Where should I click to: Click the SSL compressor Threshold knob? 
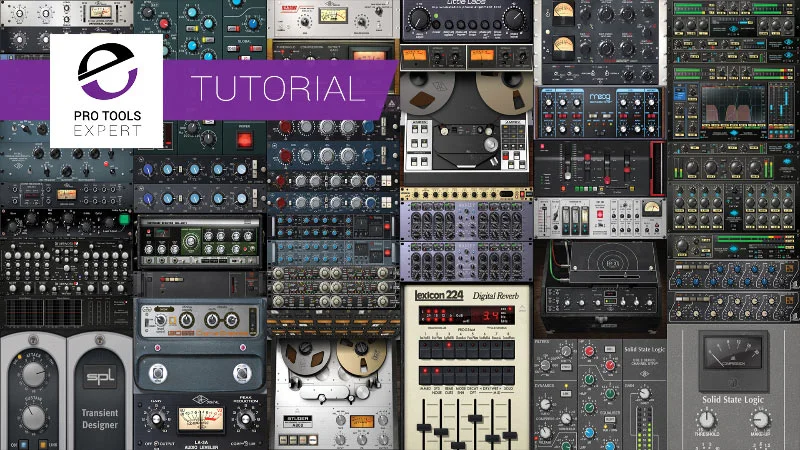pos(707,420)
